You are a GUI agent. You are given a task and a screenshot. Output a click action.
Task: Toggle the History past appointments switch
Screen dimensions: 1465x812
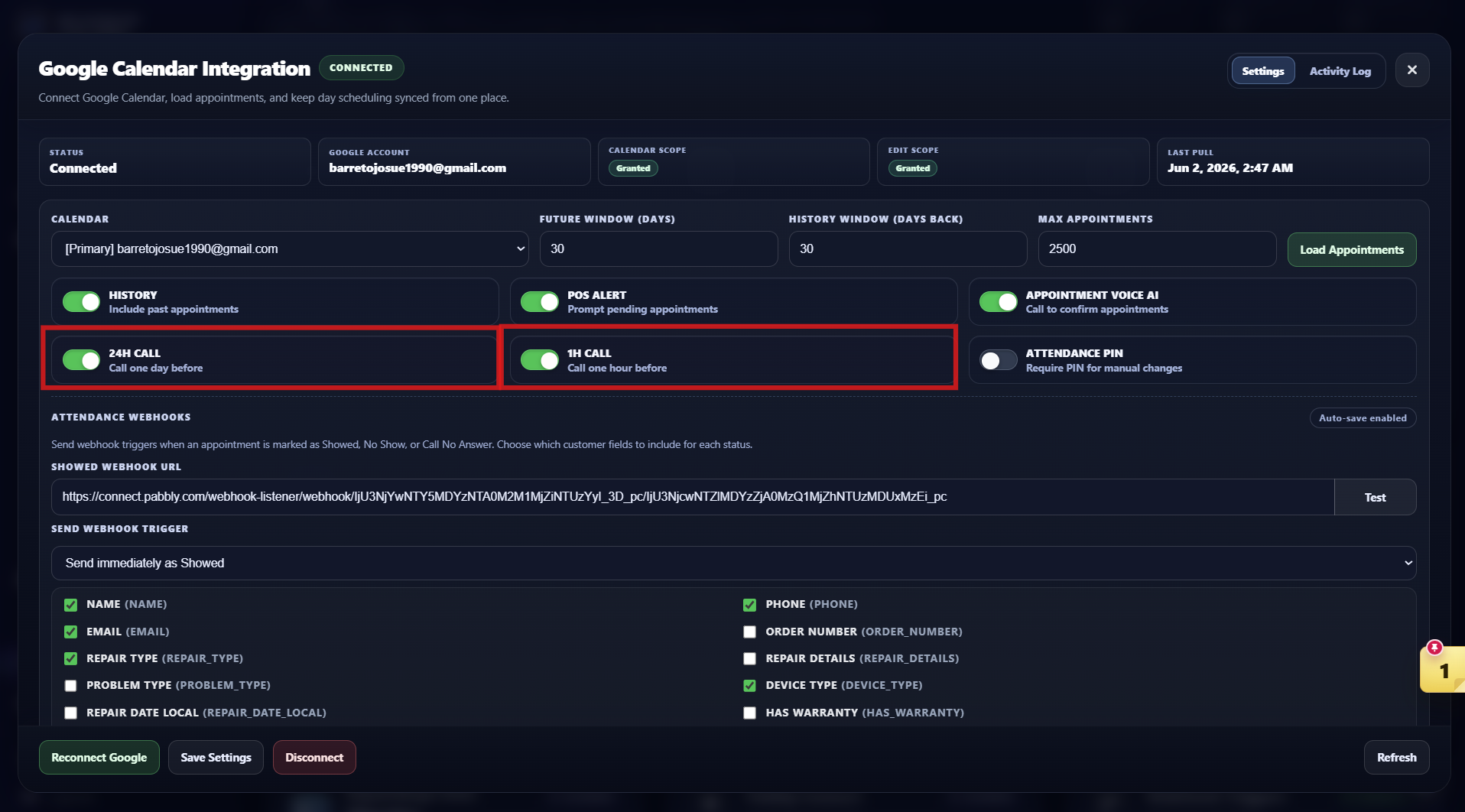click(x=81, y=302)
